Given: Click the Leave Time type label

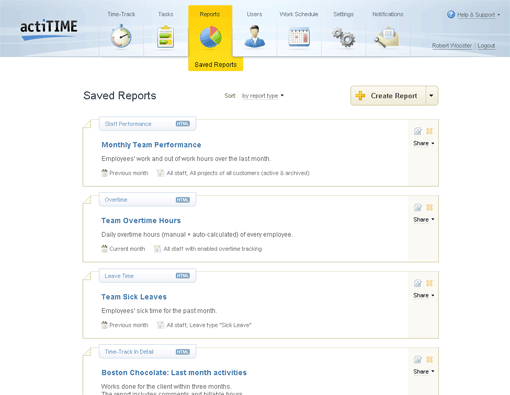Looking at the screenshot, I should [119, 276].
